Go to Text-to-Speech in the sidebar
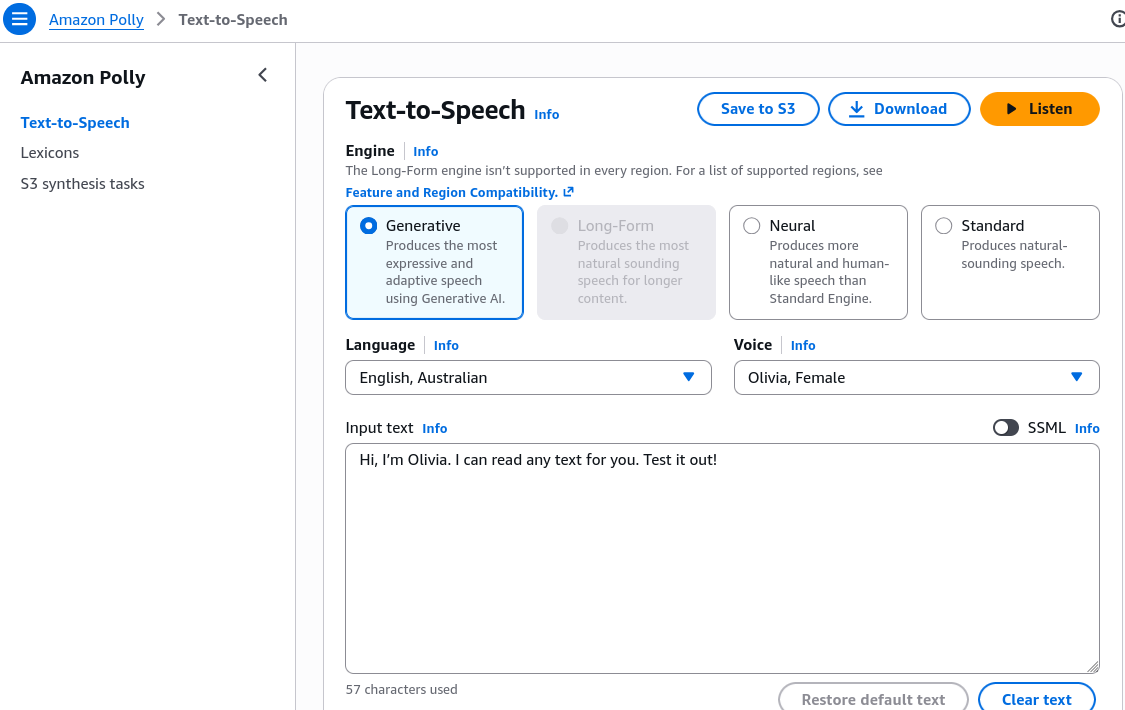The image size is (1125, 710). point(75,123)
